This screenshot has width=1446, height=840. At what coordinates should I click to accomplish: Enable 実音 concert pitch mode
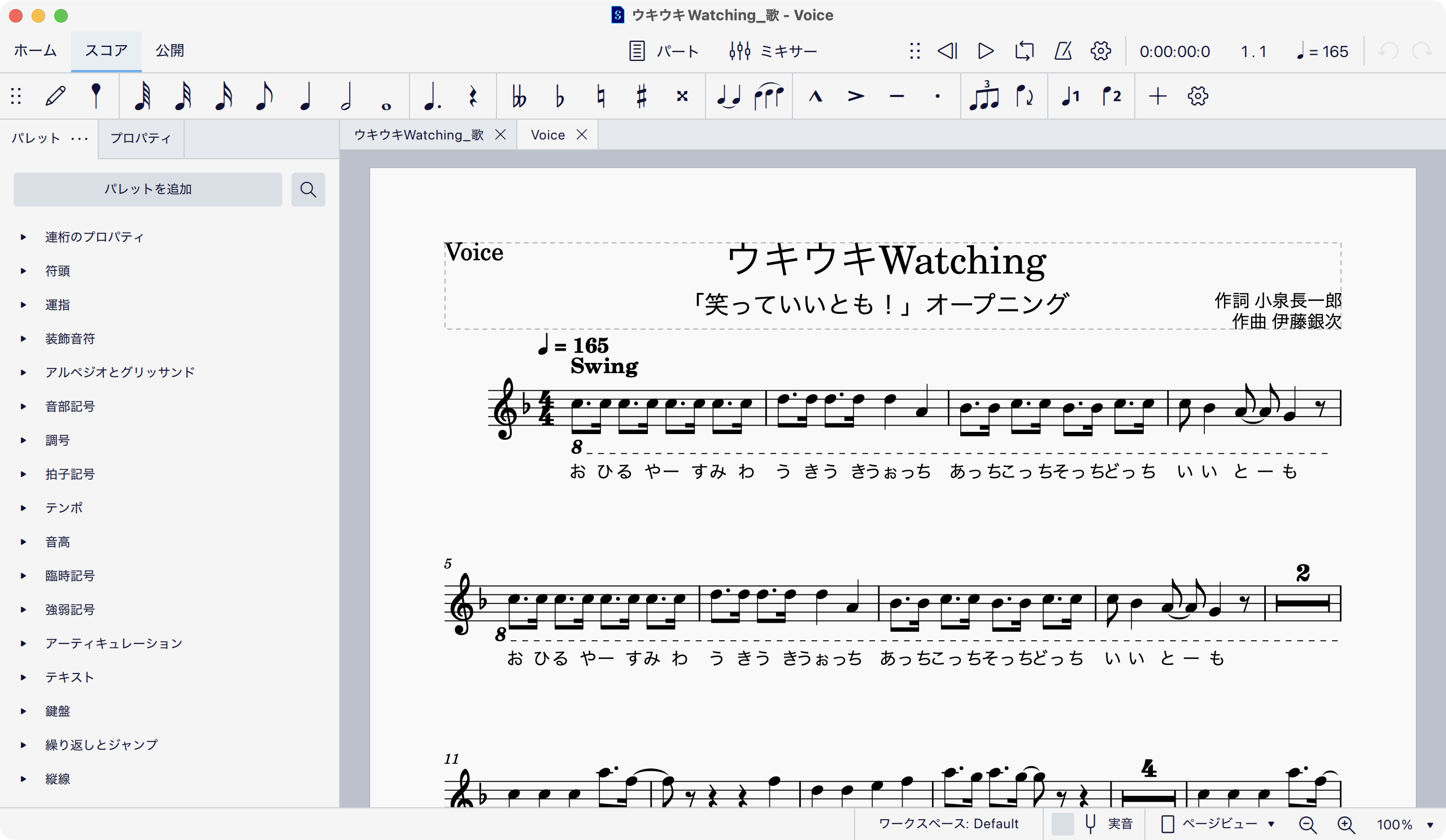pos(1120,824)
